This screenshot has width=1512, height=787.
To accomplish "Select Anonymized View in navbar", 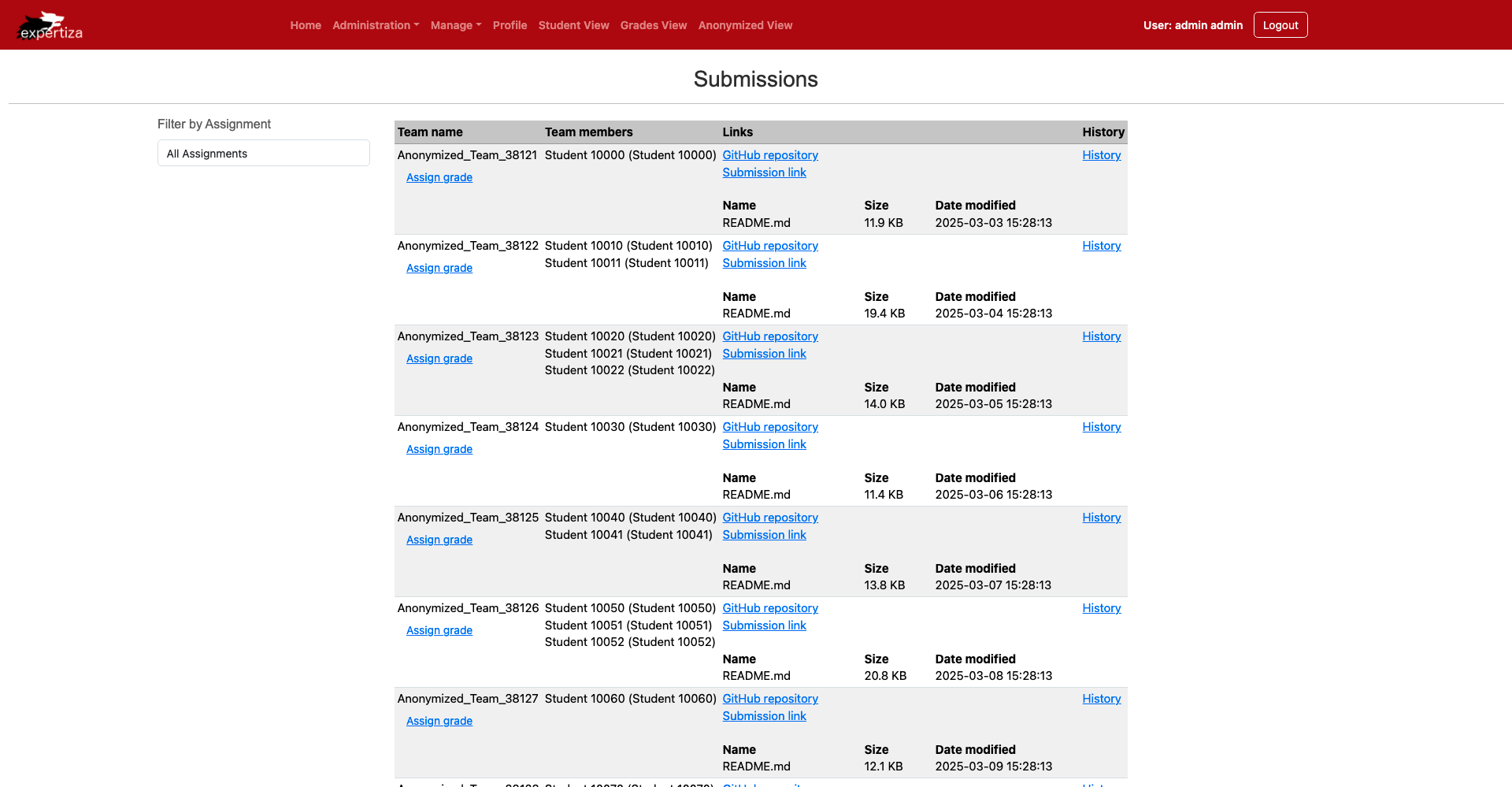I will pos(745,25).
